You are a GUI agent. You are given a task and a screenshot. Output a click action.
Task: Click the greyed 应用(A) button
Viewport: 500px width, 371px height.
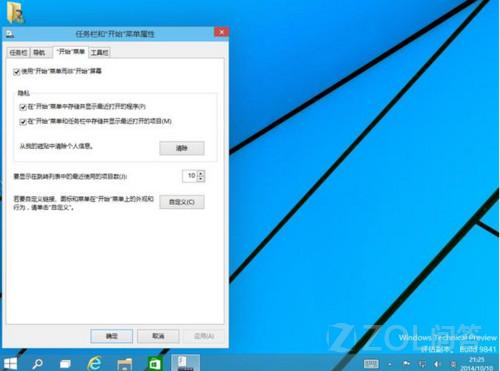tap(204, 336)
